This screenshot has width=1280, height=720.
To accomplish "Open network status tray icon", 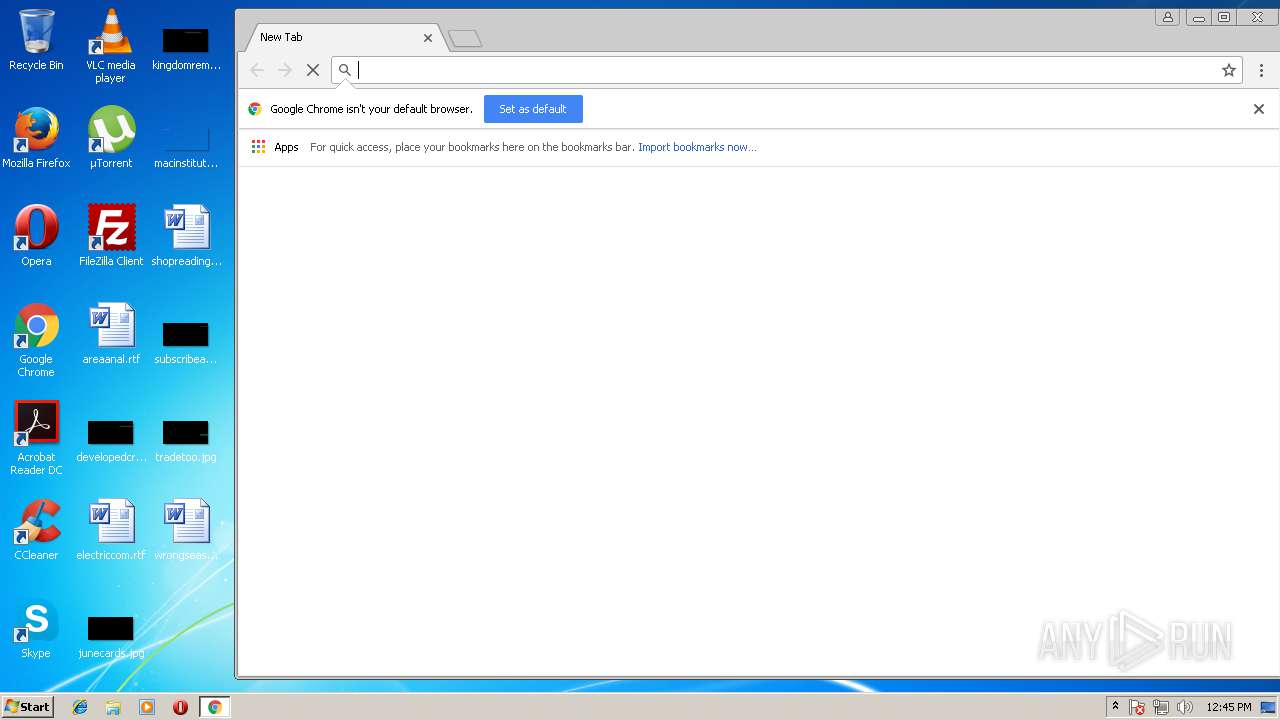I will 1161,707.
